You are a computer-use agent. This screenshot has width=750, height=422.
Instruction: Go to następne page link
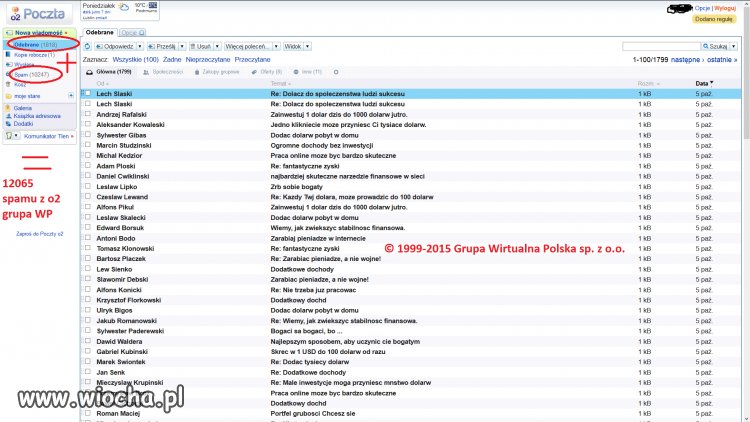(687, 60)
